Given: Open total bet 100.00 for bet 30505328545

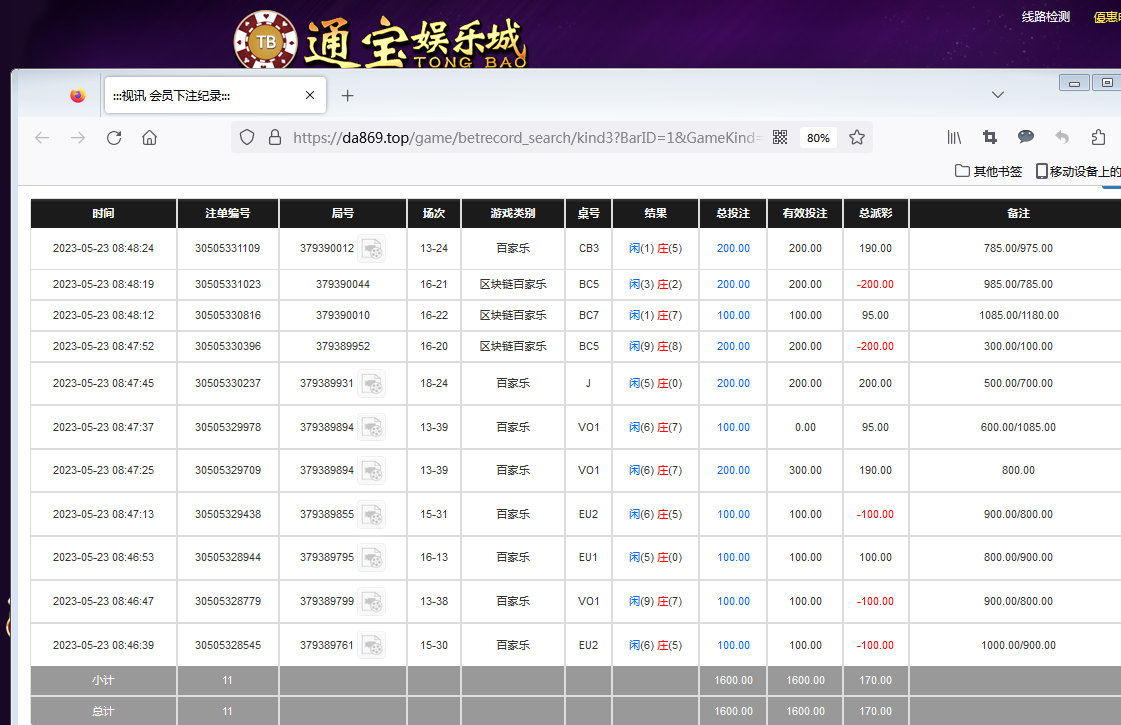Looking at the screenshot, I should coord(734,645).
